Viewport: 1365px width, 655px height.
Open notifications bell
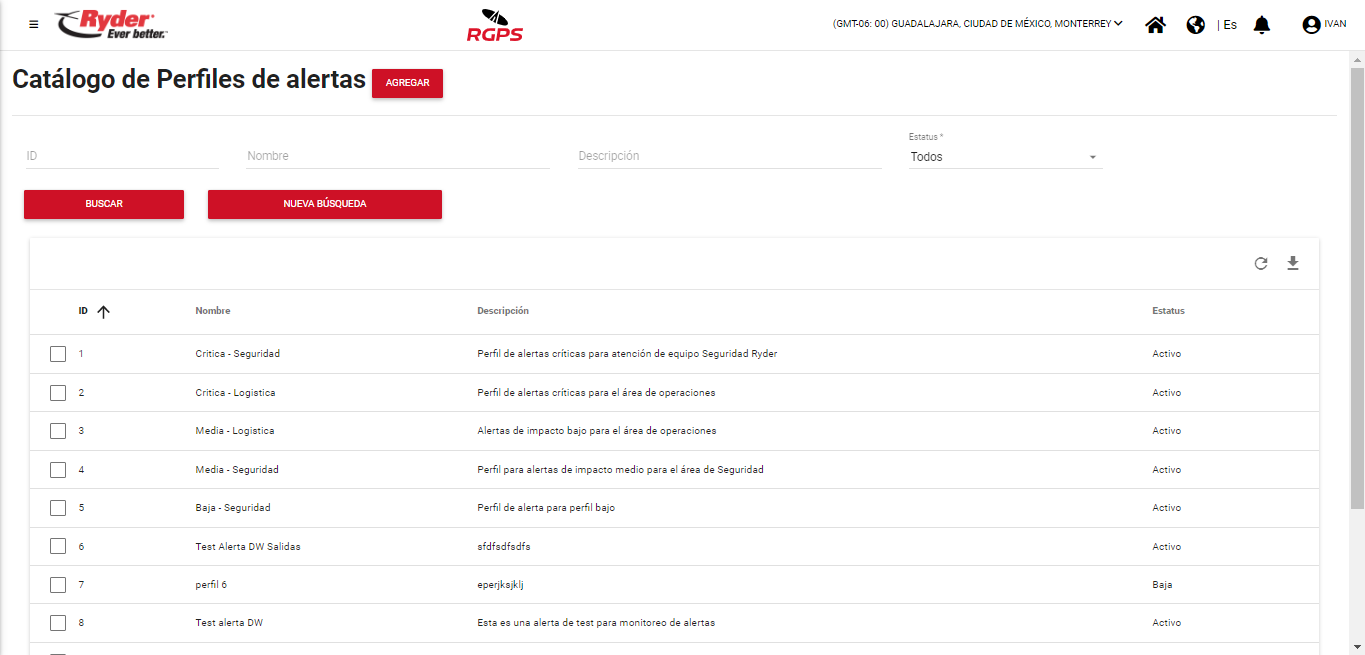[1261, 25]
